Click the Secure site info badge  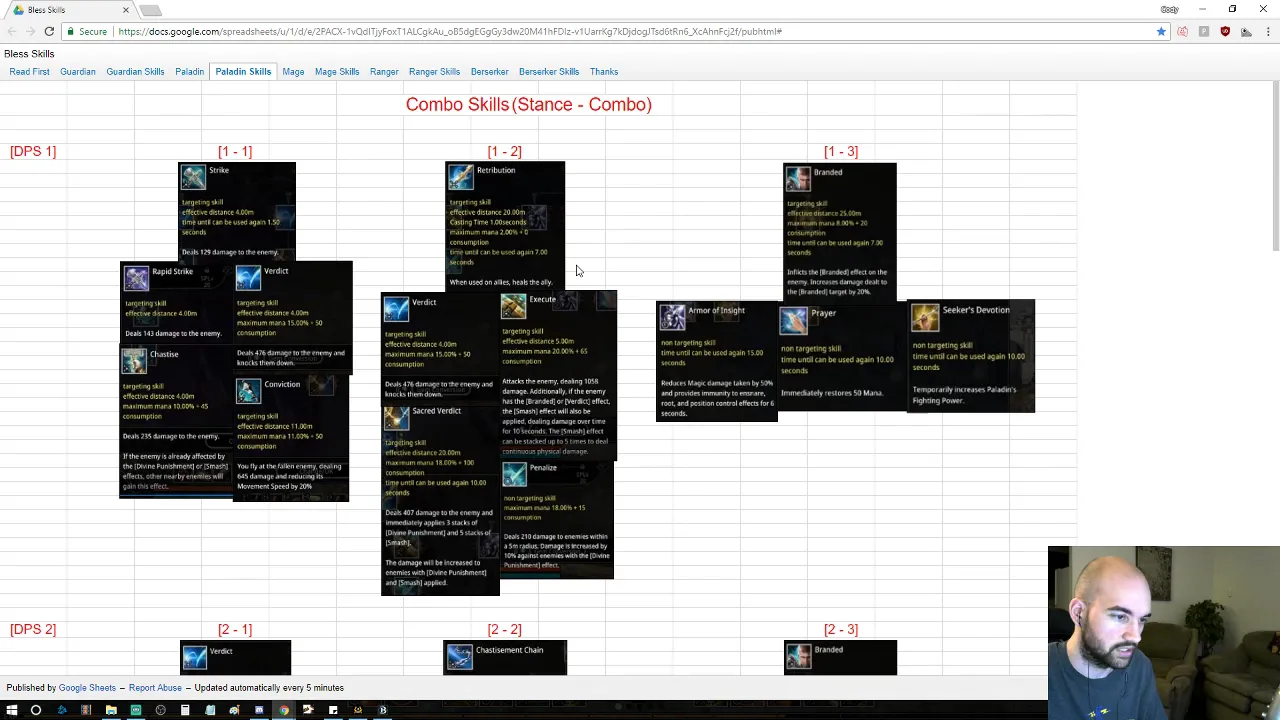87,32
